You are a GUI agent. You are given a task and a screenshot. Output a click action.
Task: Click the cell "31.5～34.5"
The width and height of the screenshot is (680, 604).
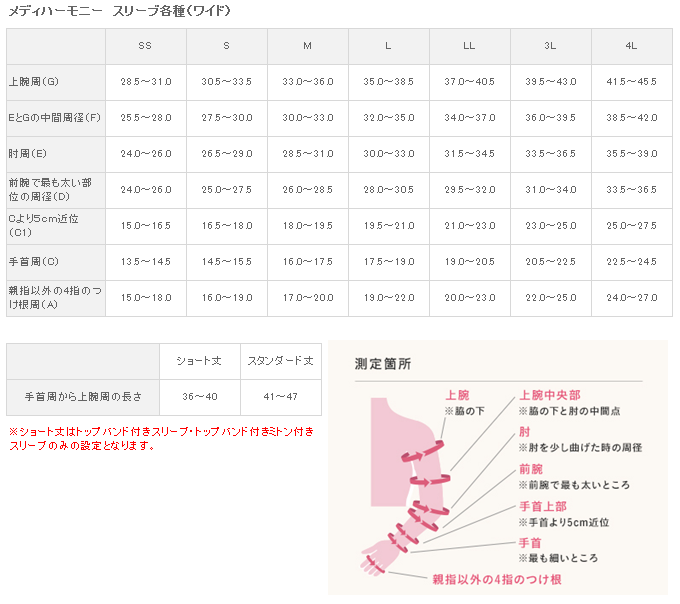pos(470,153)
